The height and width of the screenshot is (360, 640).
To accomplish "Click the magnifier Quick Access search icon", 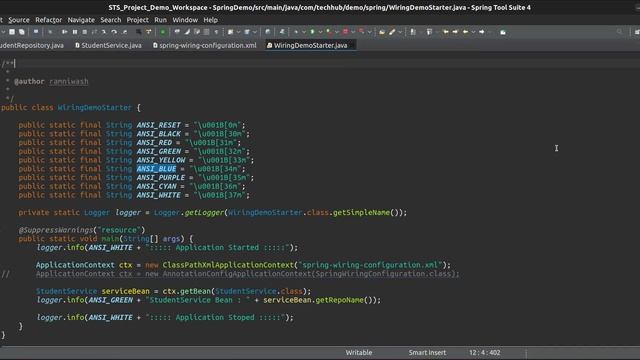I will tap(620, 32).
